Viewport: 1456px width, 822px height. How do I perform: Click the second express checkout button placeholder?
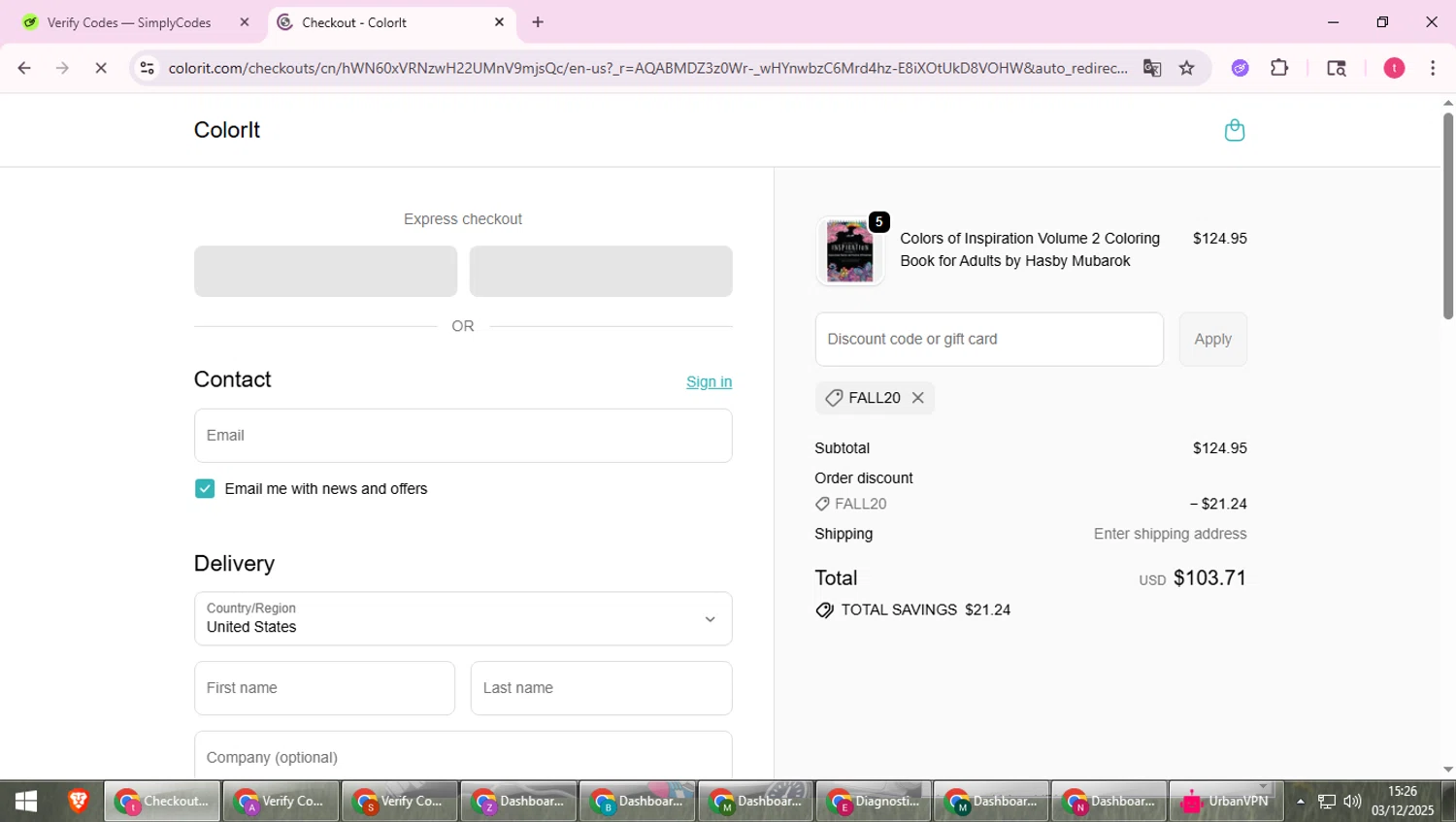pos(601,272)
